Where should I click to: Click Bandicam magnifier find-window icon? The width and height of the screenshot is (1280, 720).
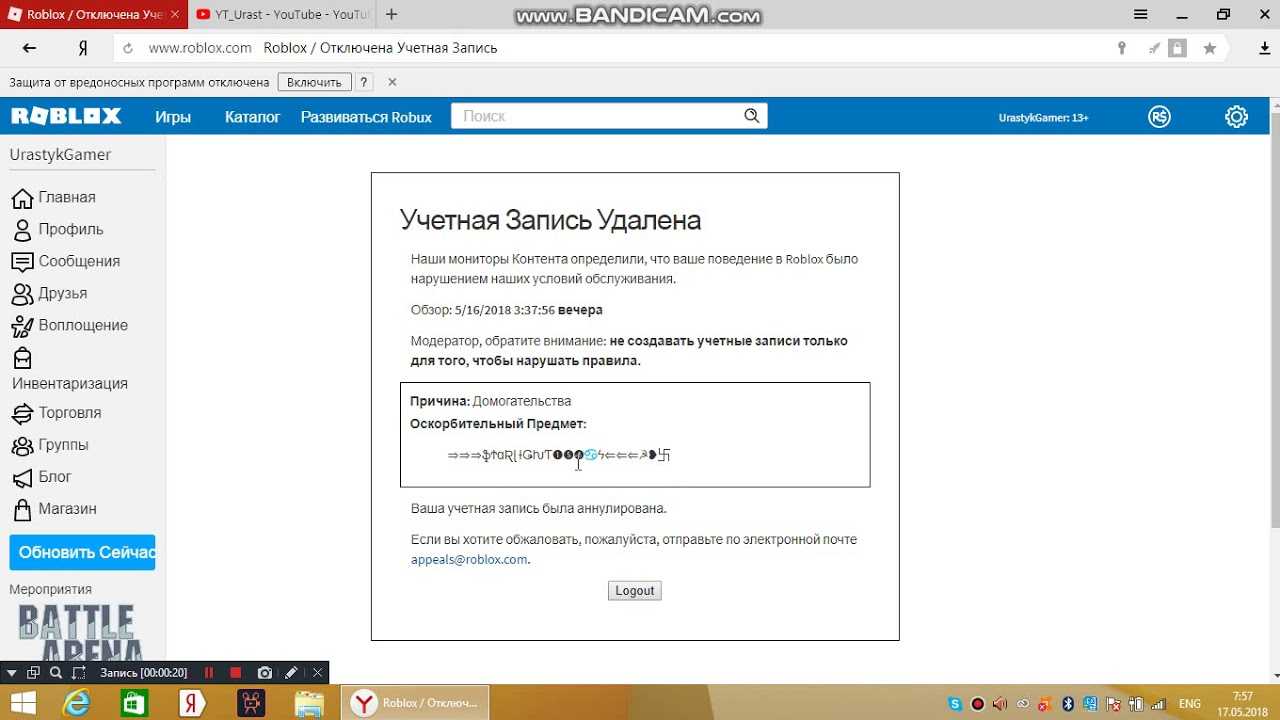coord(56,673)
